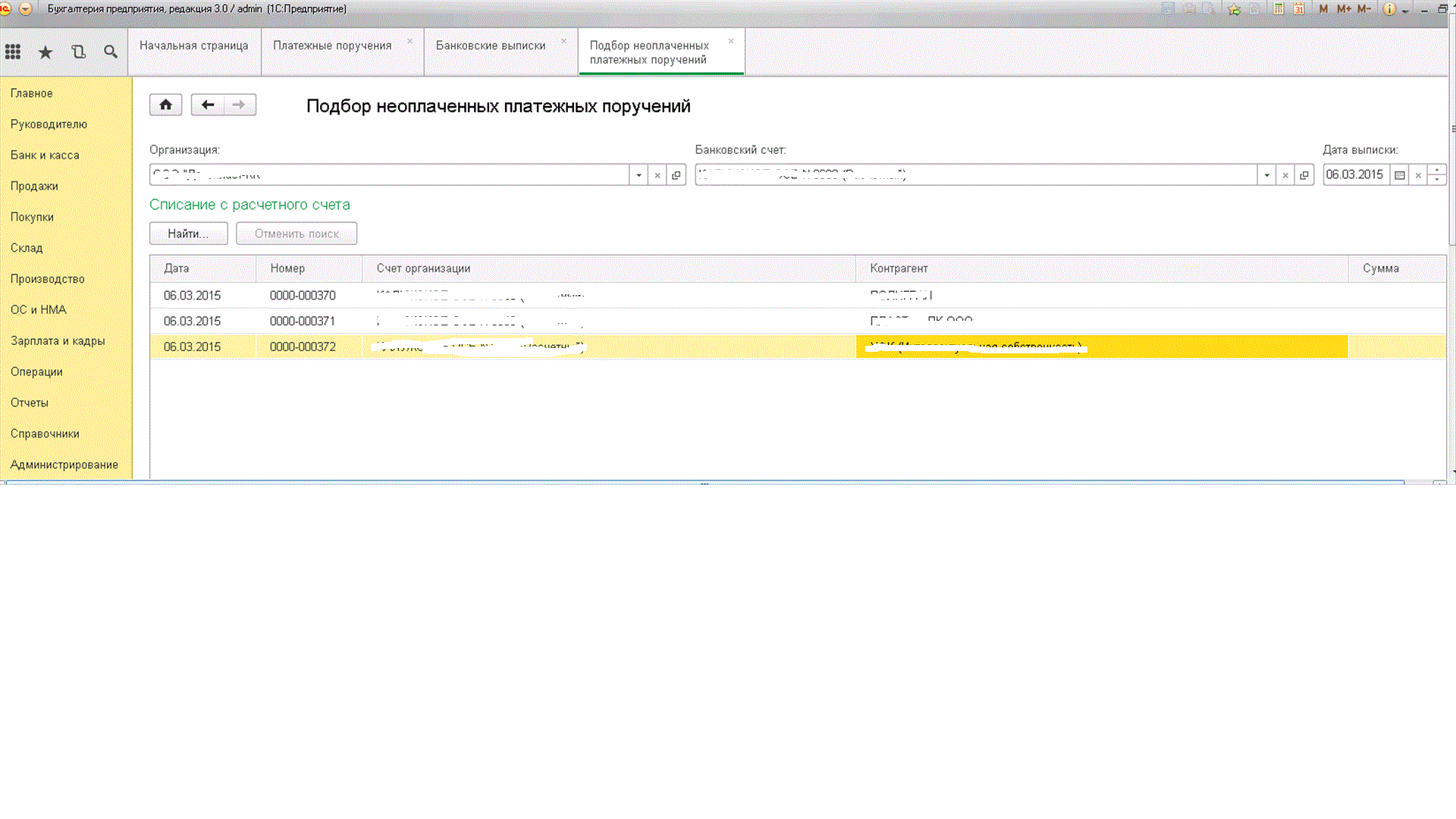1456x819 pixels.
Task: Click the Найти... button
Action: click(188, 234)
